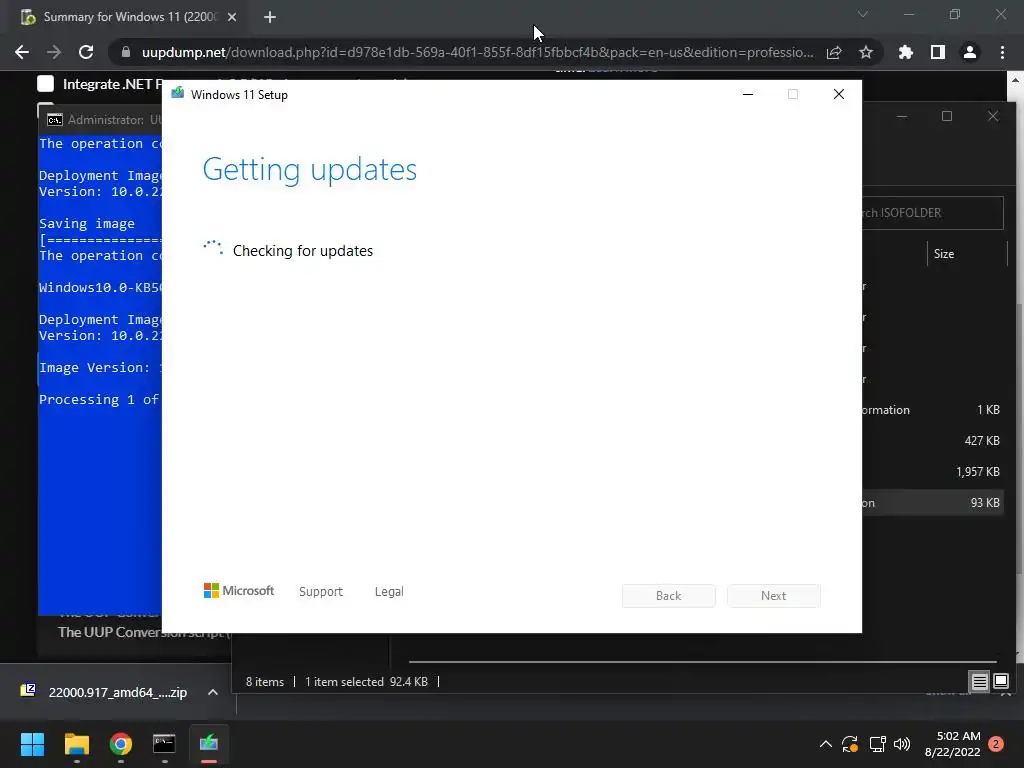This screenshot has height=768, width=1024.
Task: Click the address bar lock icon
Action: coord(126,52)
